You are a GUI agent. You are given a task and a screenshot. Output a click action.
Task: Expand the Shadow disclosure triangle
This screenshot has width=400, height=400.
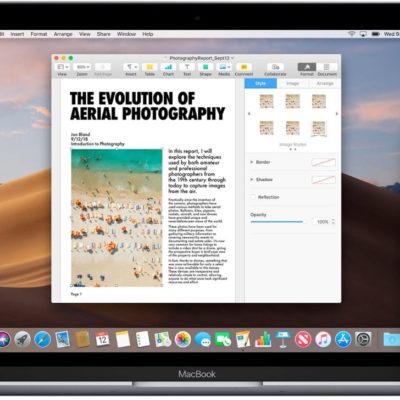252,180
